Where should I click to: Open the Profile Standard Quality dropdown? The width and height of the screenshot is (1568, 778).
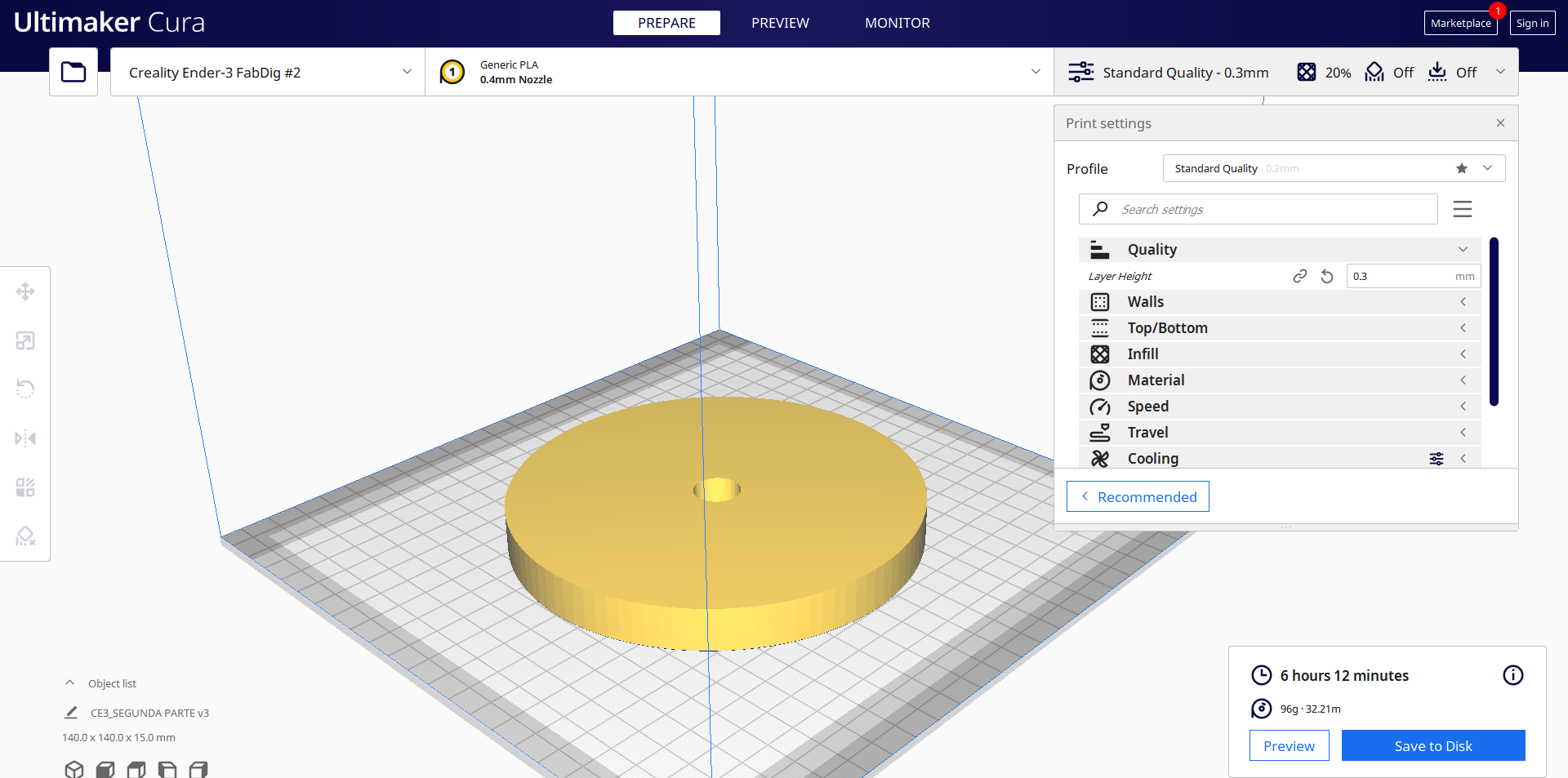click(x=1334, y=168)
